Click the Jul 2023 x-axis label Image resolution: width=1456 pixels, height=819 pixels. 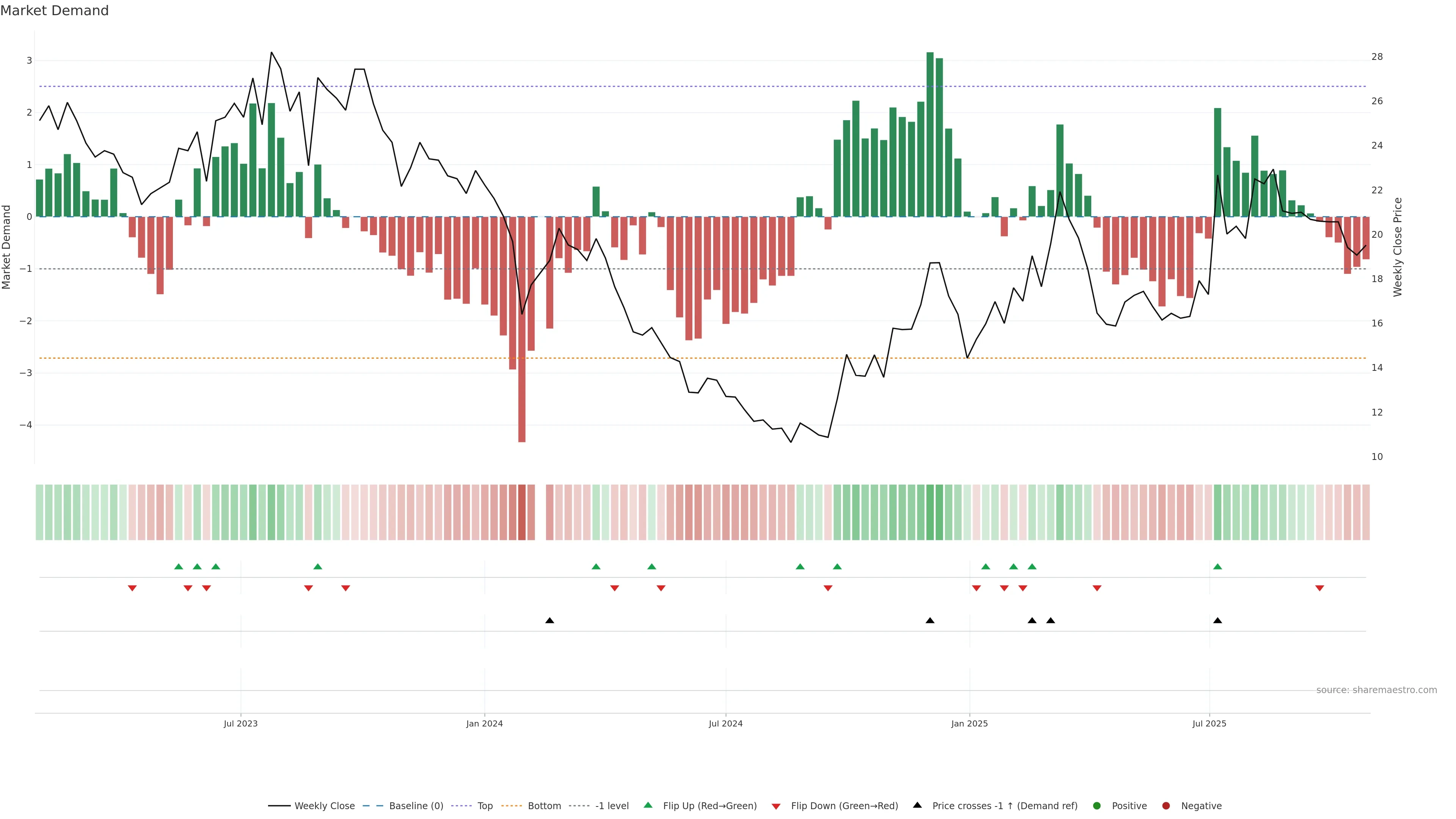tap(241, 723)
